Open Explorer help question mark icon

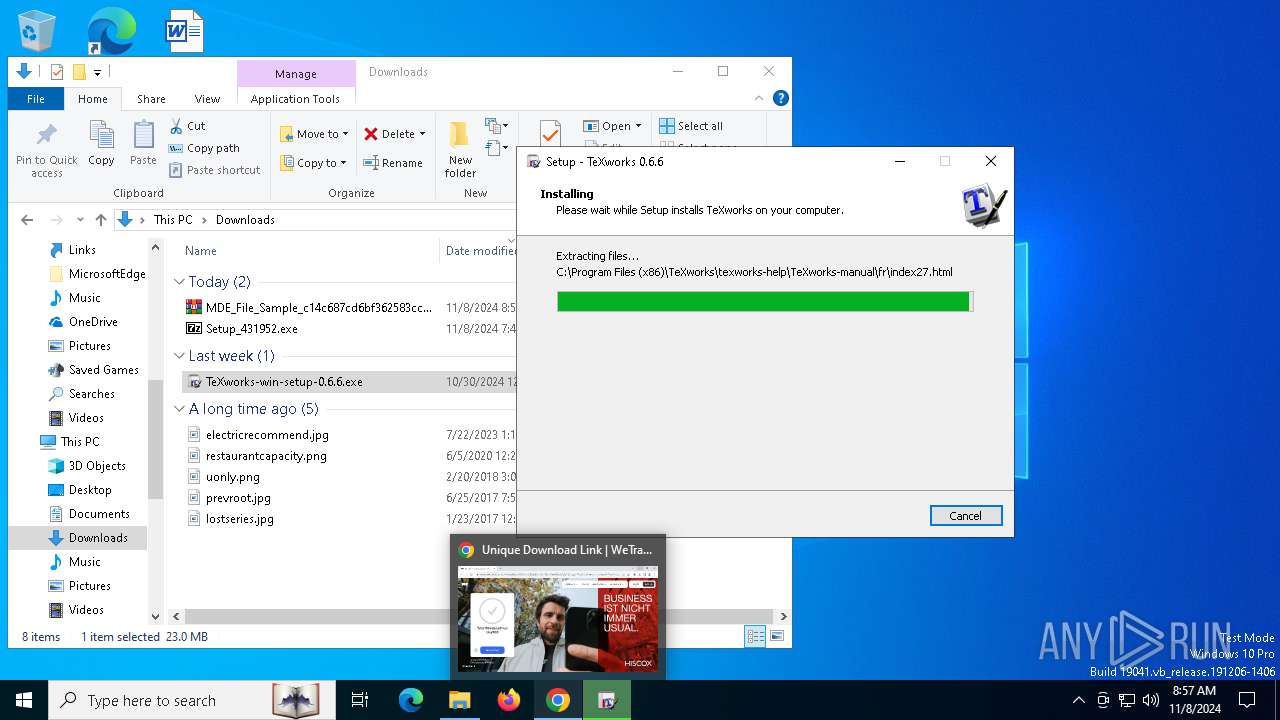(781, 98)
